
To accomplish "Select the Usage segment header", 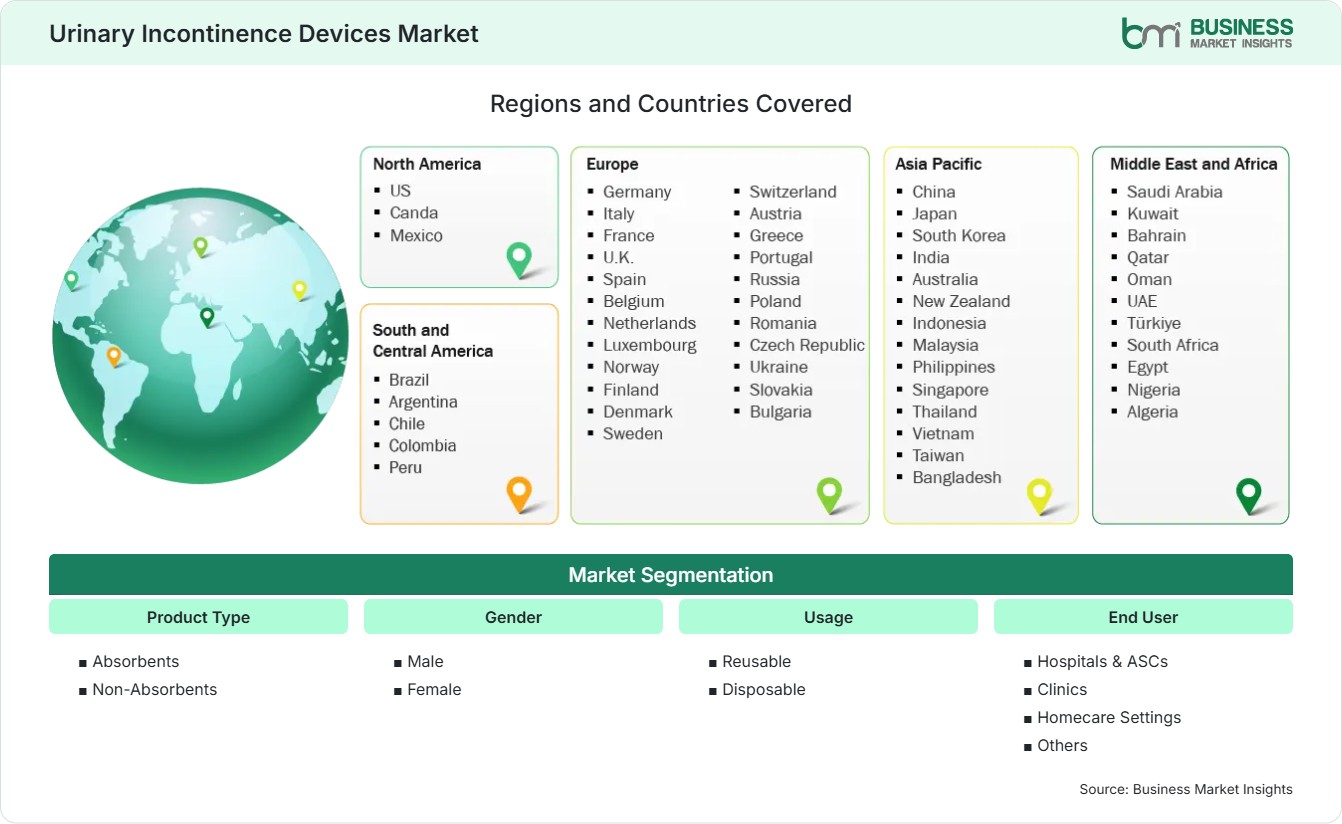I will 828,617.
